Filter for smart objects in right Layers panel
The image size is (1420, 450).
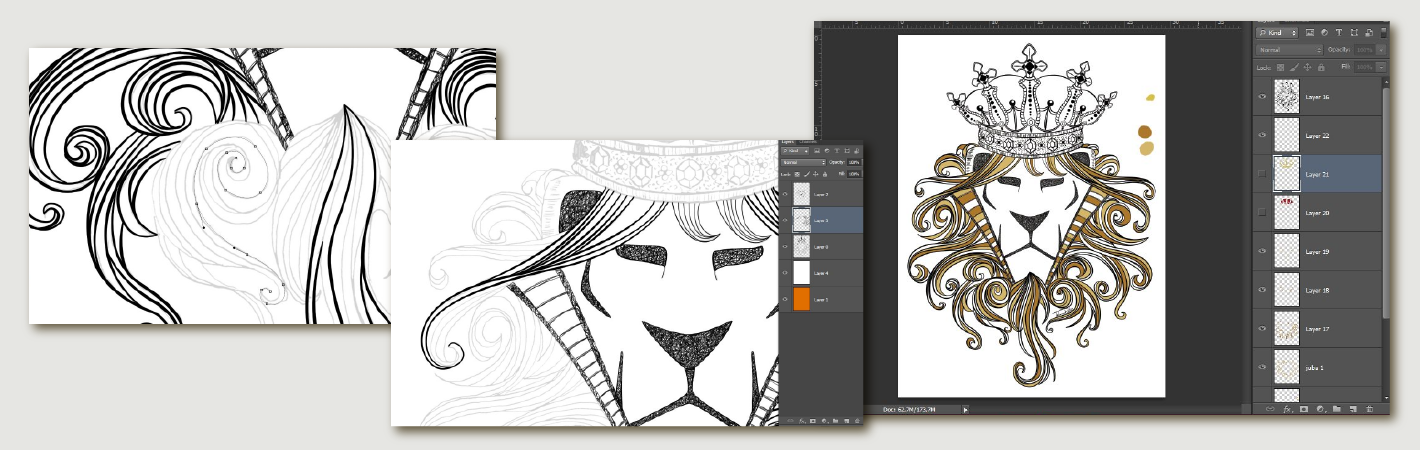[x=1368, y=33]
